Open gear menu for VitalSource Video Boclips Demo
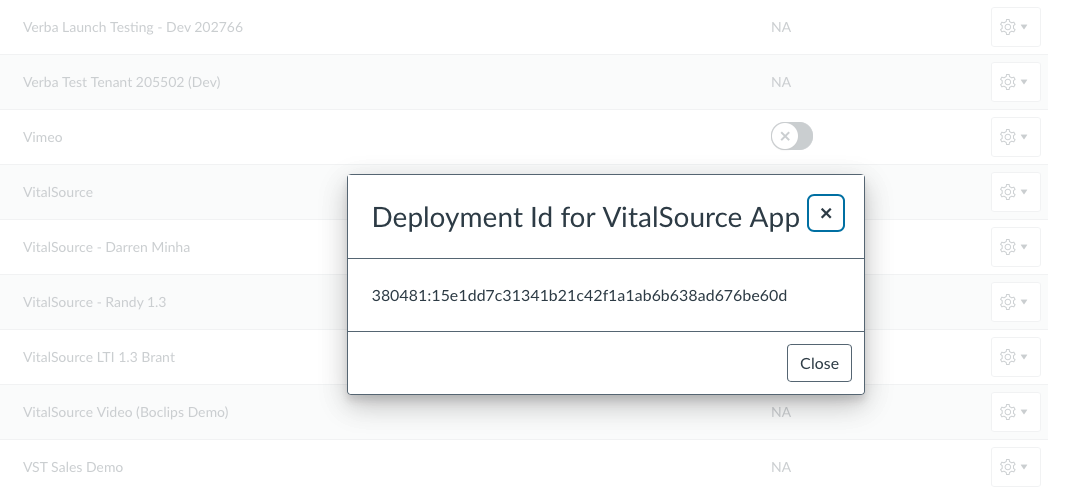Viewport: 1074px width, 490px height. [x=1015, y=412]
